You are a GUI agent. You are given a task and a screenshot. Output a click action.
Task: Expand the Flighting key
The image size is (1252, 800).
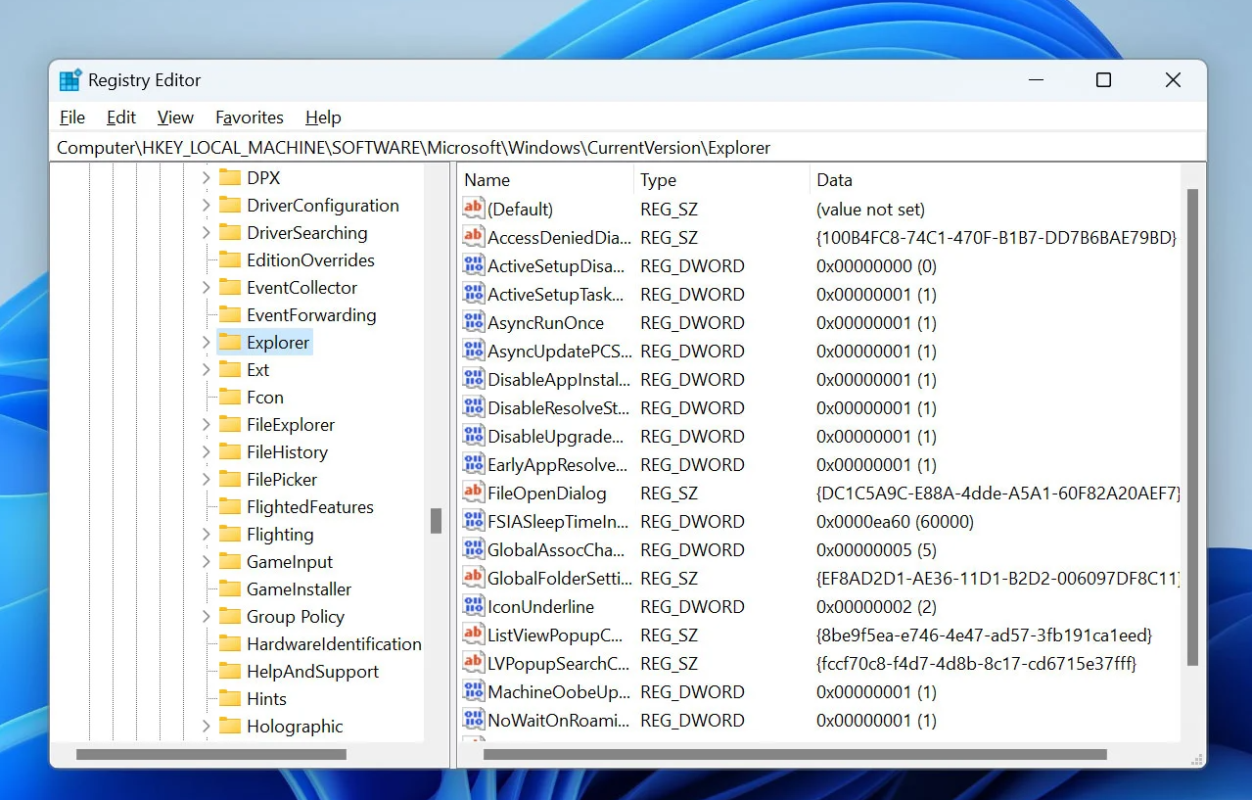(206, 534)
